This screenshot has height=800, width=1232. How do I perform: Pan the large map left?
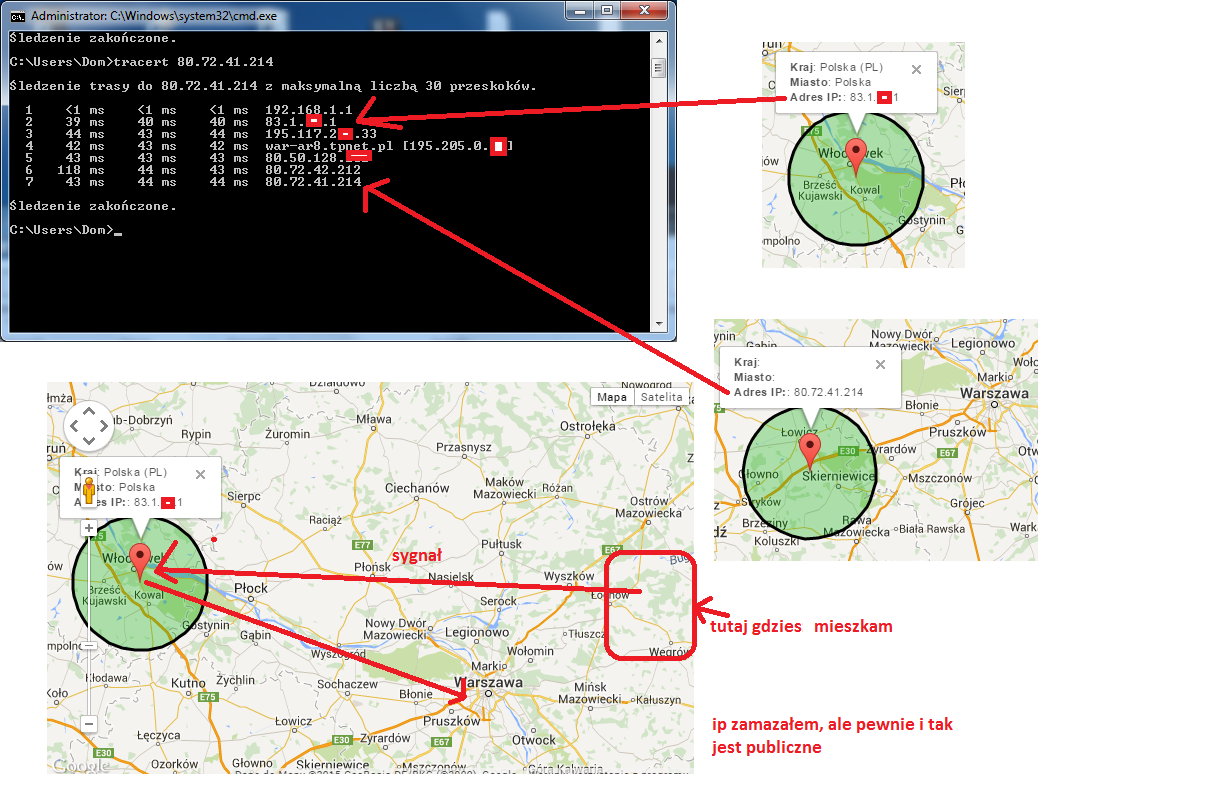tap(73, 426)
